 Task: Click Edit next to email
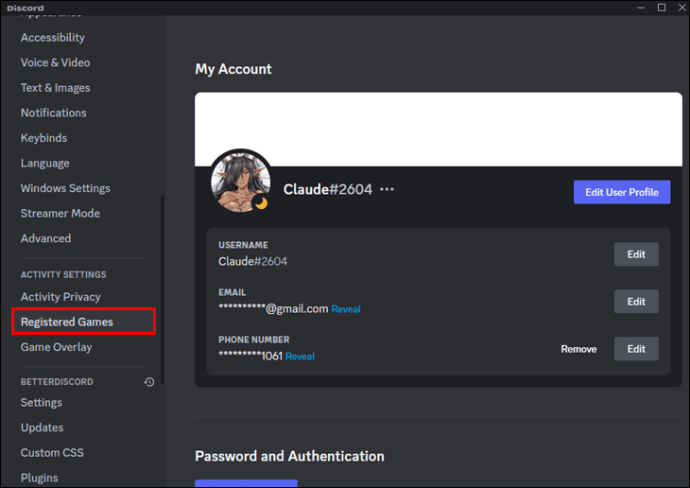tap(636, 301)
